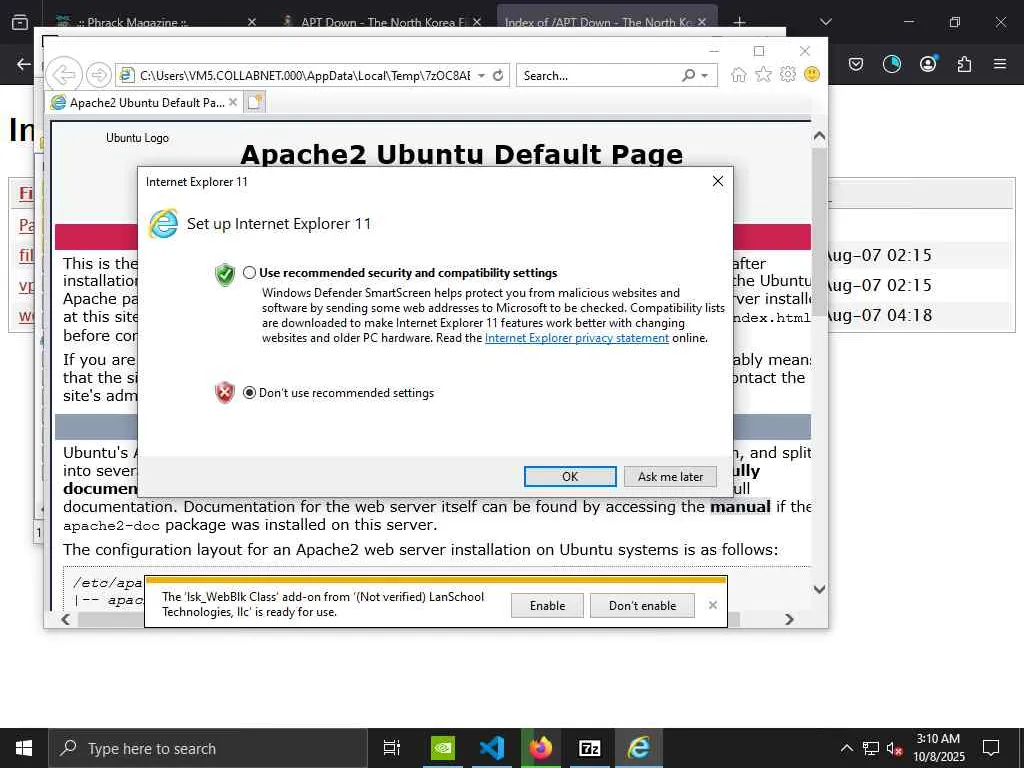The height and width of the screenshot is (768, 1024).
Task: Open a new tab in Internet Explorer
Action: 255,103
